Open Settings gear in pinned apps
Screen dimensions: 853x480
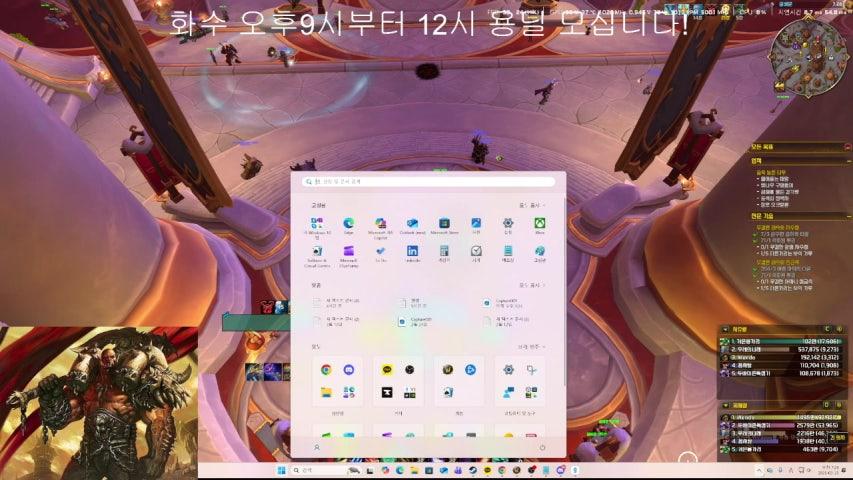click(508, 224)
